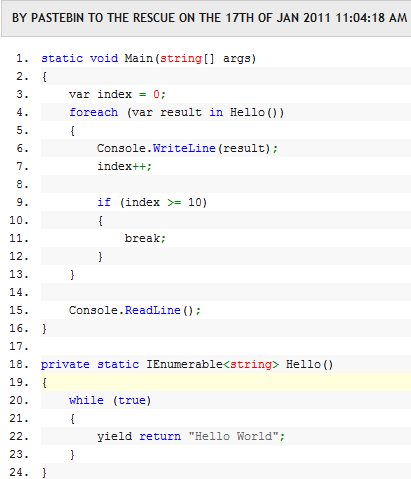Select the line 'var index = 0;'

[x=117, y=94]
